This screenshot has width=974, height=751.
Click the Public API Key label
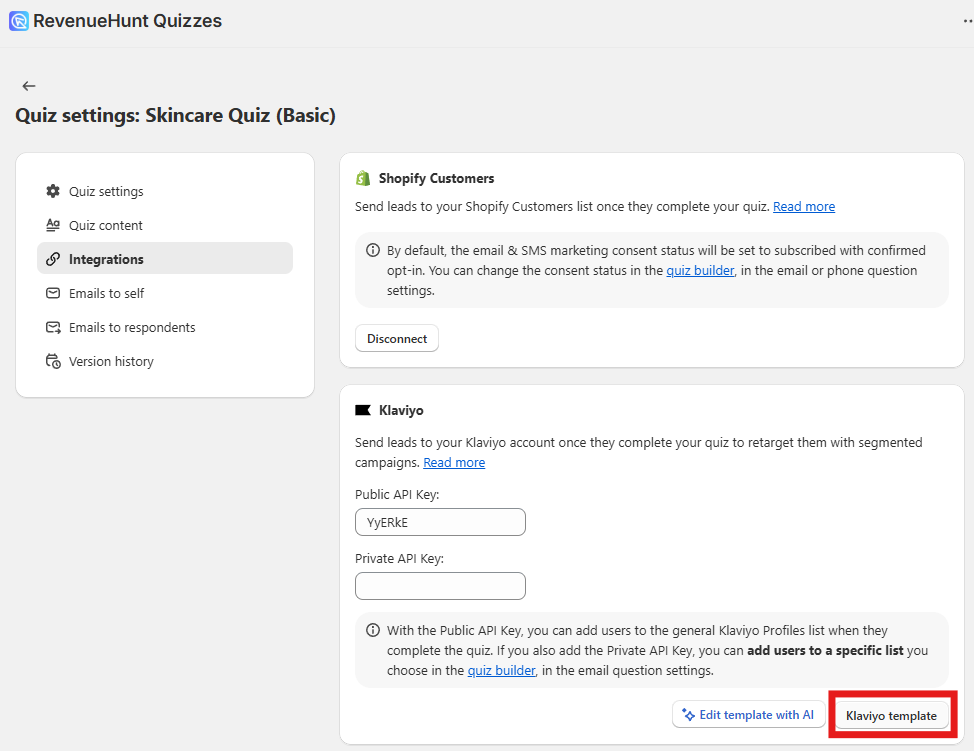coord(397,494)
